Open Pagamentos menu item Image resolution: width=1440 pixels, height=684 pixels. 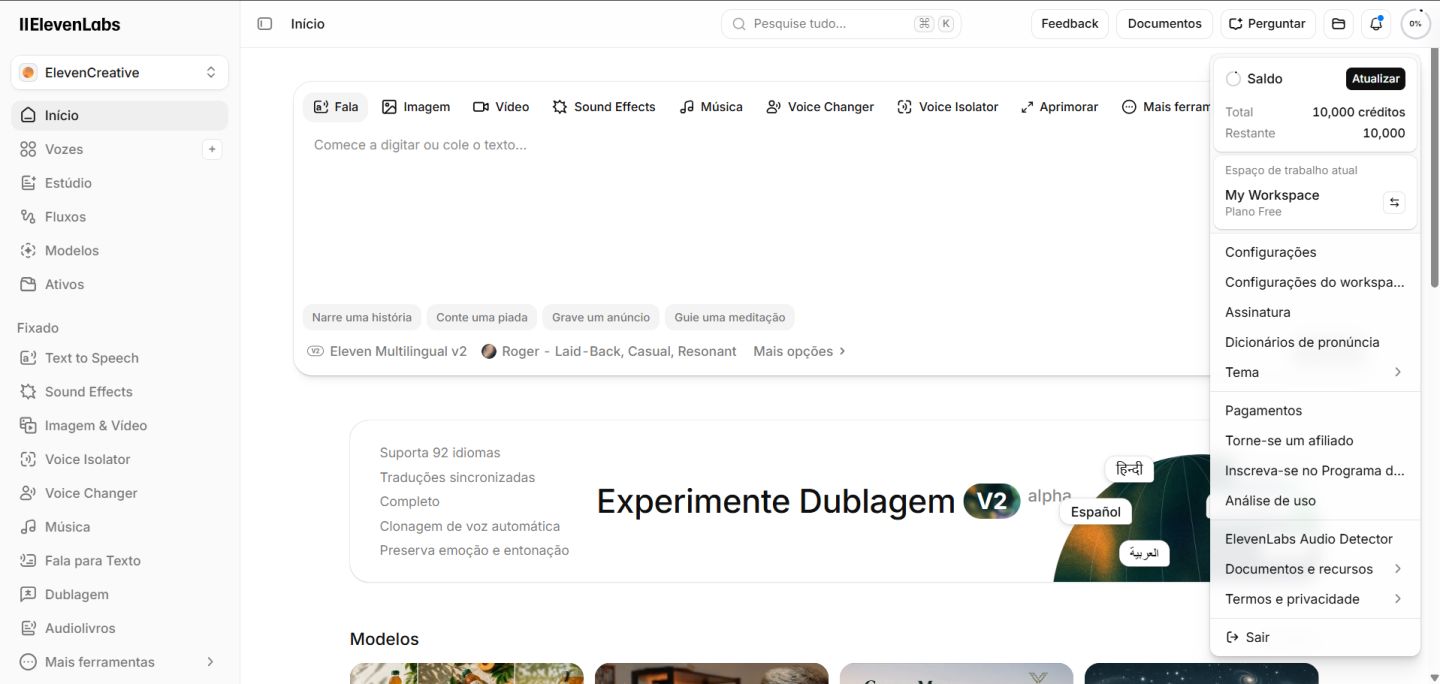pyautogui.click(x=1314, y=410)
